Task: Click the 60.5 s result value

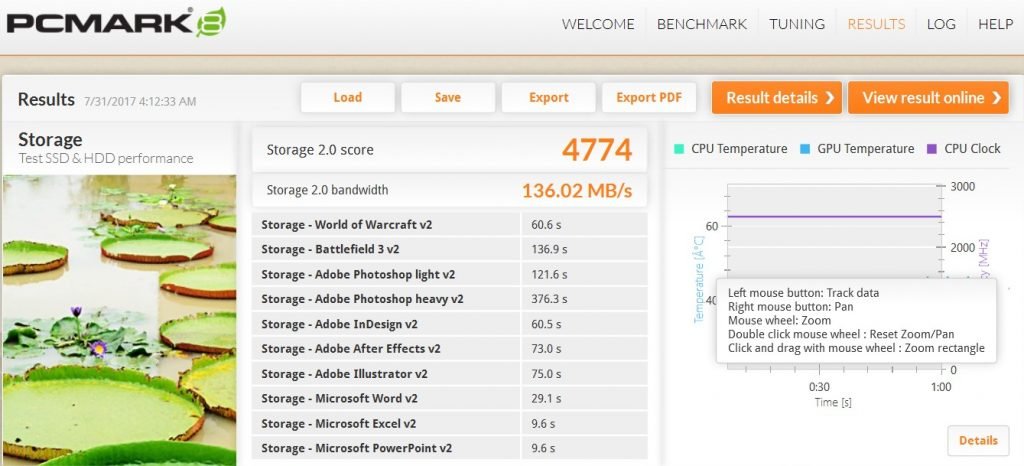Action: (547, 324)
